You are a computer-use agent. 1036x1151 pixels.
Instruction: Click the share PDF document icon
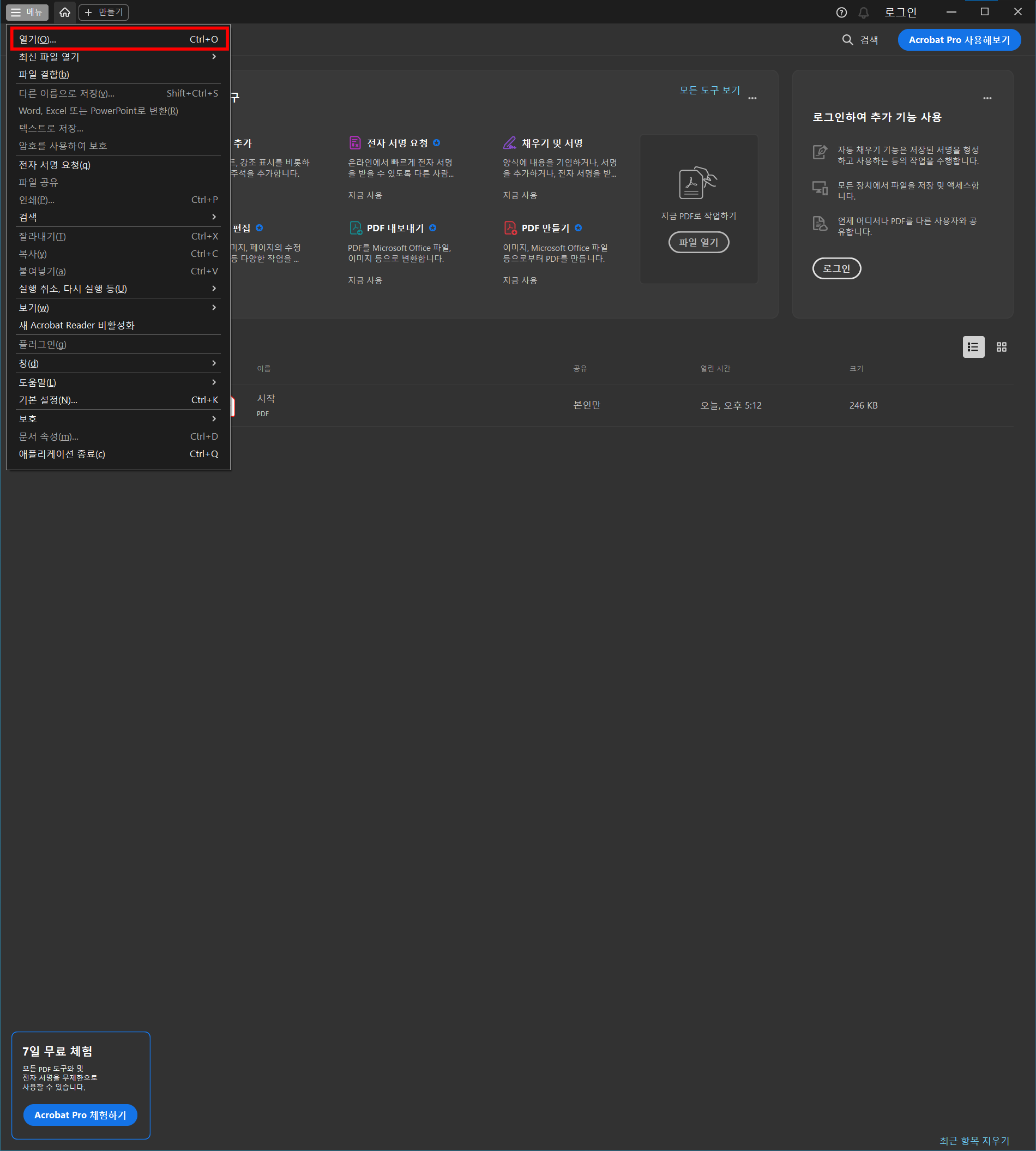820,223
